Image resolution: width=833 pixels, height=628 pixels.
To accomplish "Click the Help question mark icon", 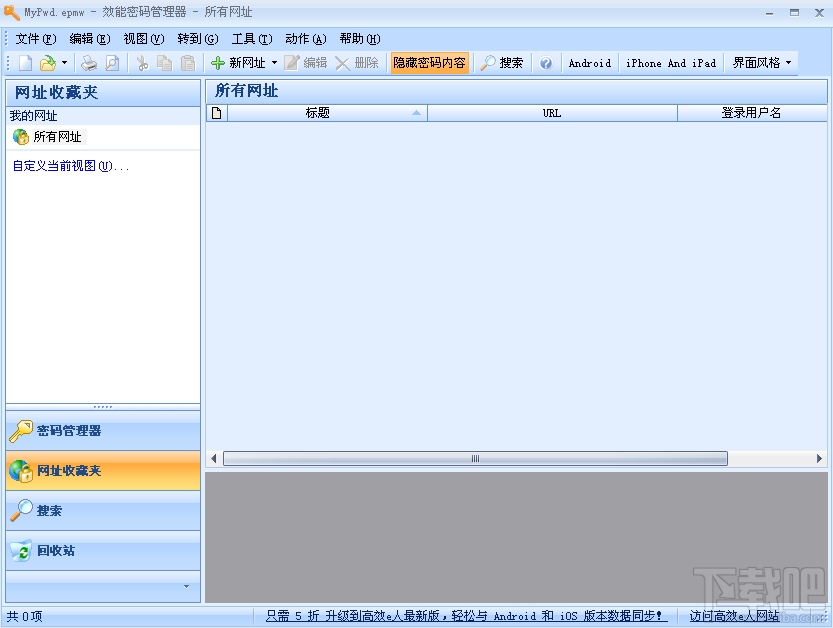I will point(546,63).
